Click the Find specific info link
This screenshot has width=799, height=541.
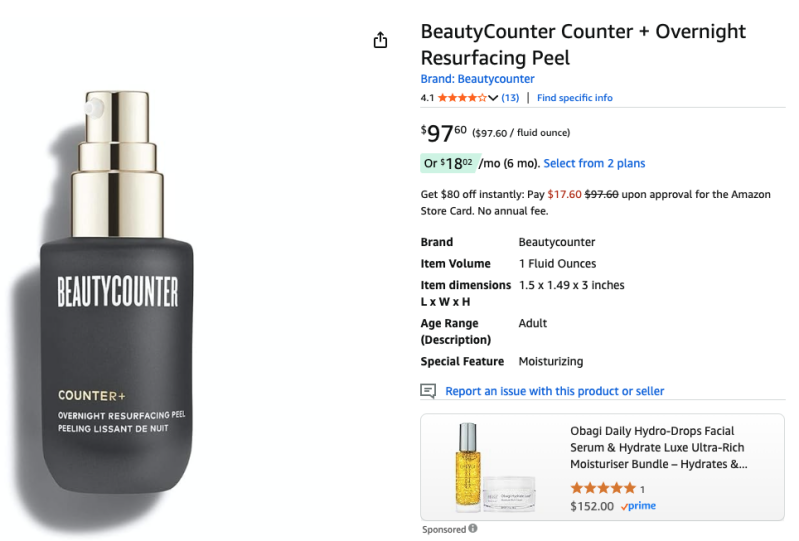pos(574,98)
